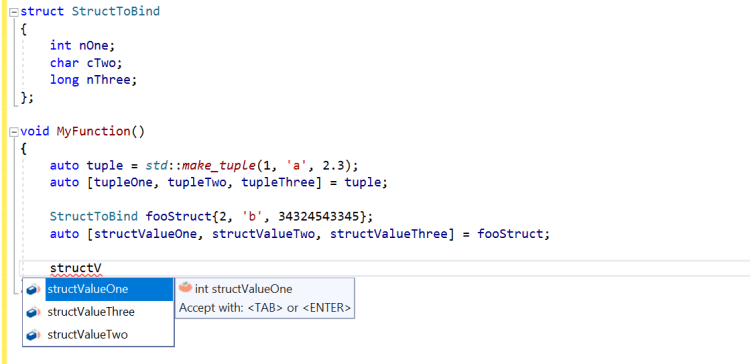The width and height of the screenshot is (750, 364).
Task: Place the cursor after the typed structV text
Action: [x=102, y=268]
